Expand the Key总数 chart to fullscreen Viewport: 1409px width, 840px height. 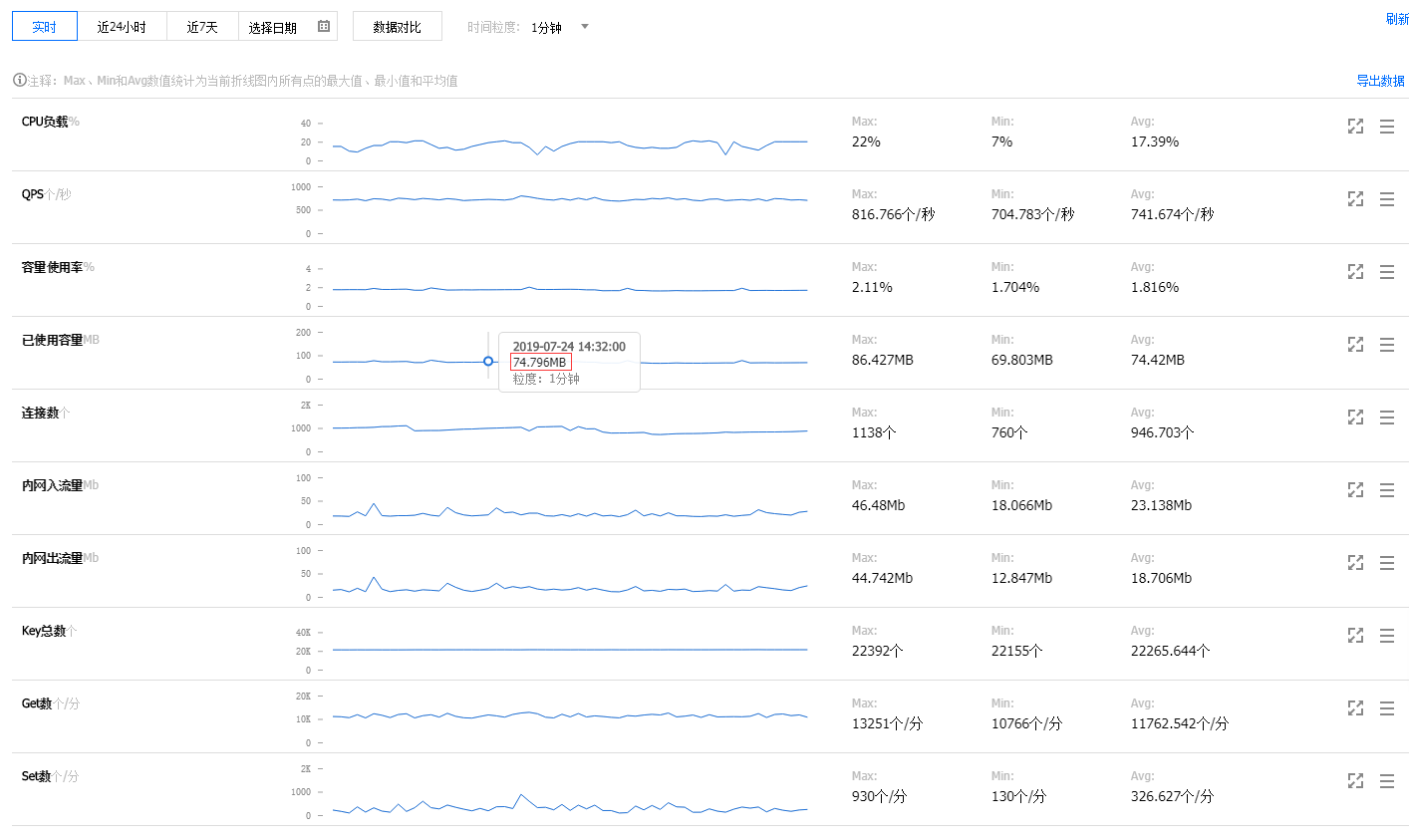[1355, 636]
